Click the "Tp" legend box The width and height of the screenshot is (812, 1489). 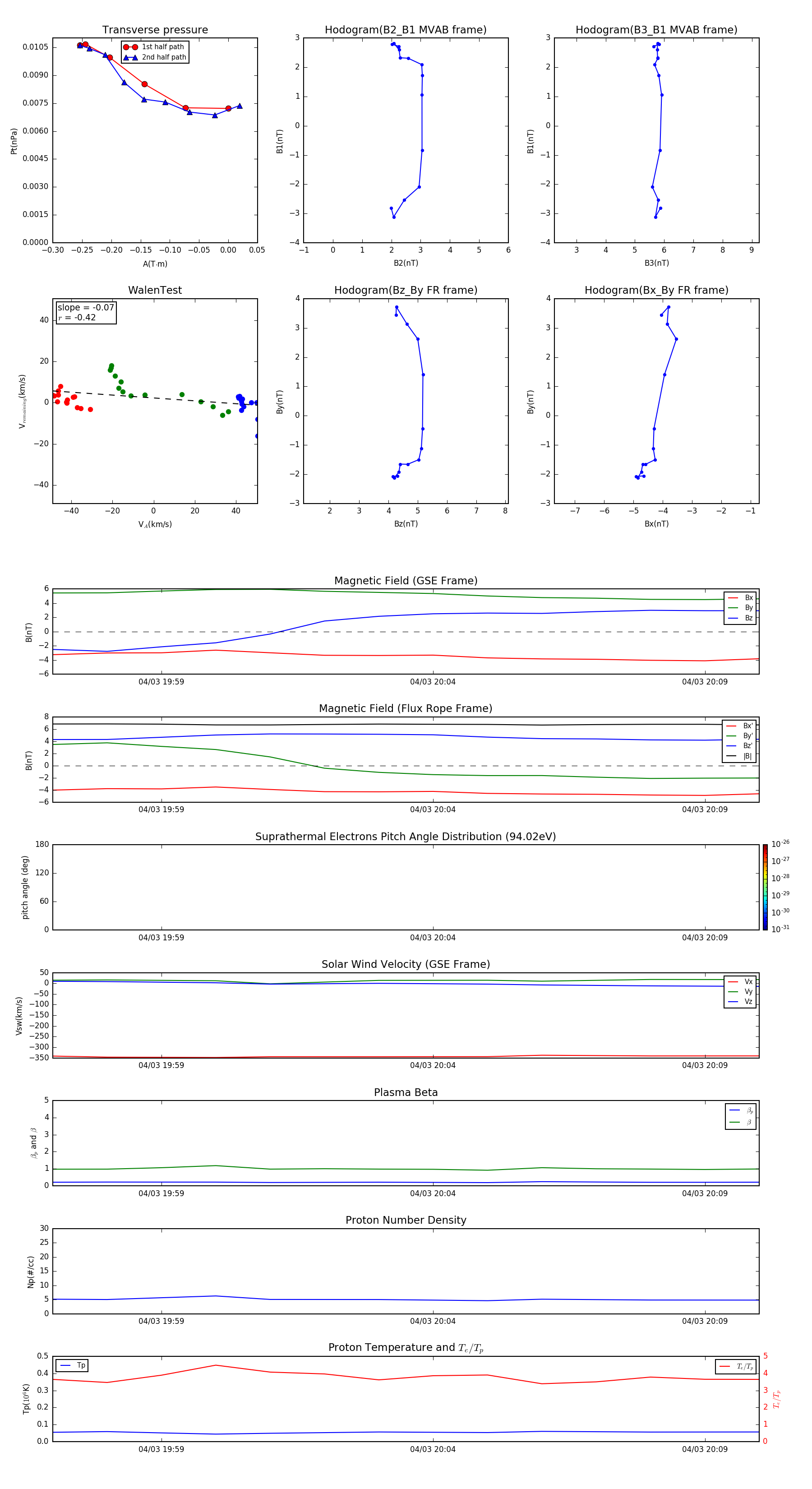(x=72, y=1365)
